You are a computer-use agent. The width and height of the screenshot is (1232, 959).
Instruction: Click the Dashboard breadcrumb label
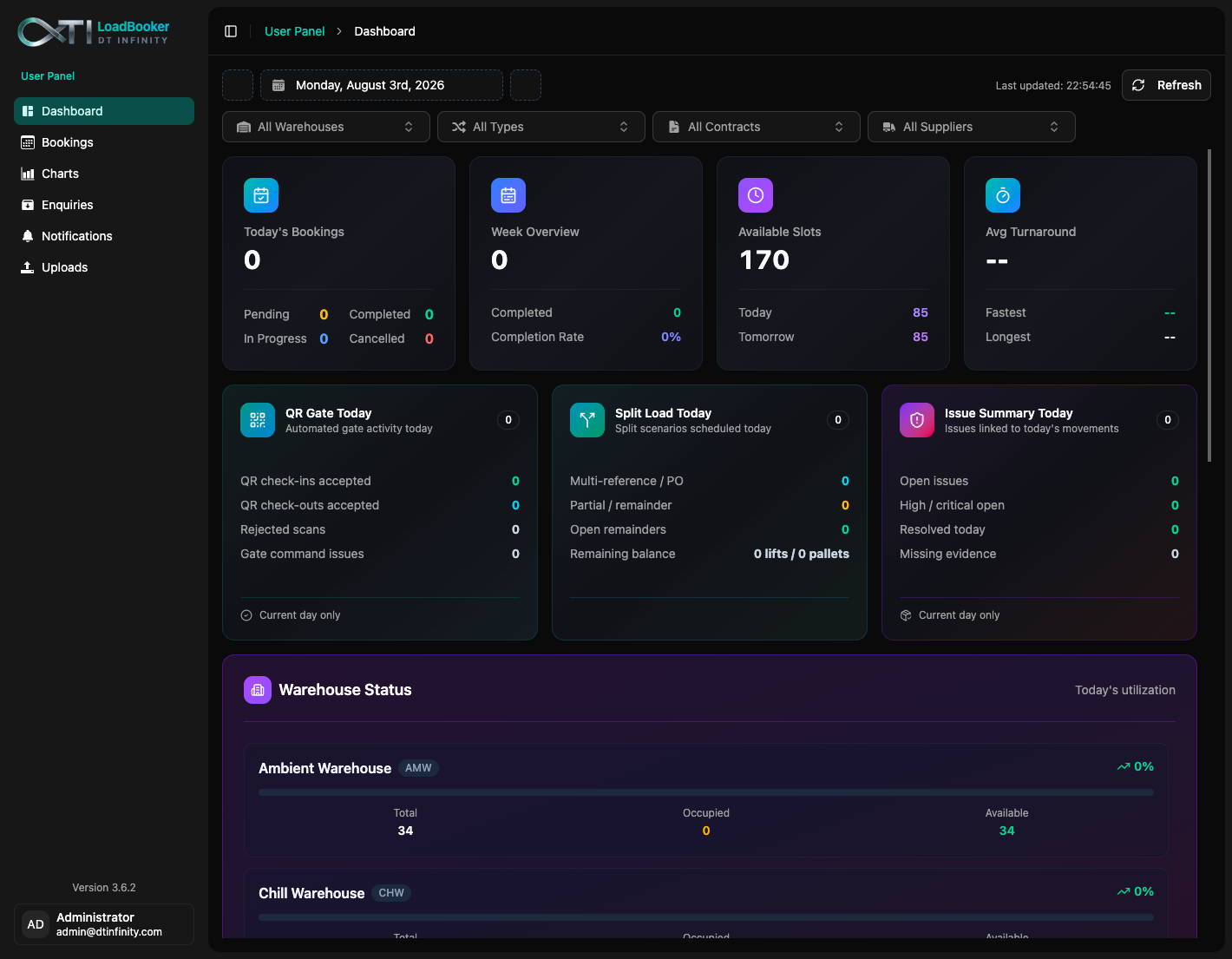click(384, 31)
